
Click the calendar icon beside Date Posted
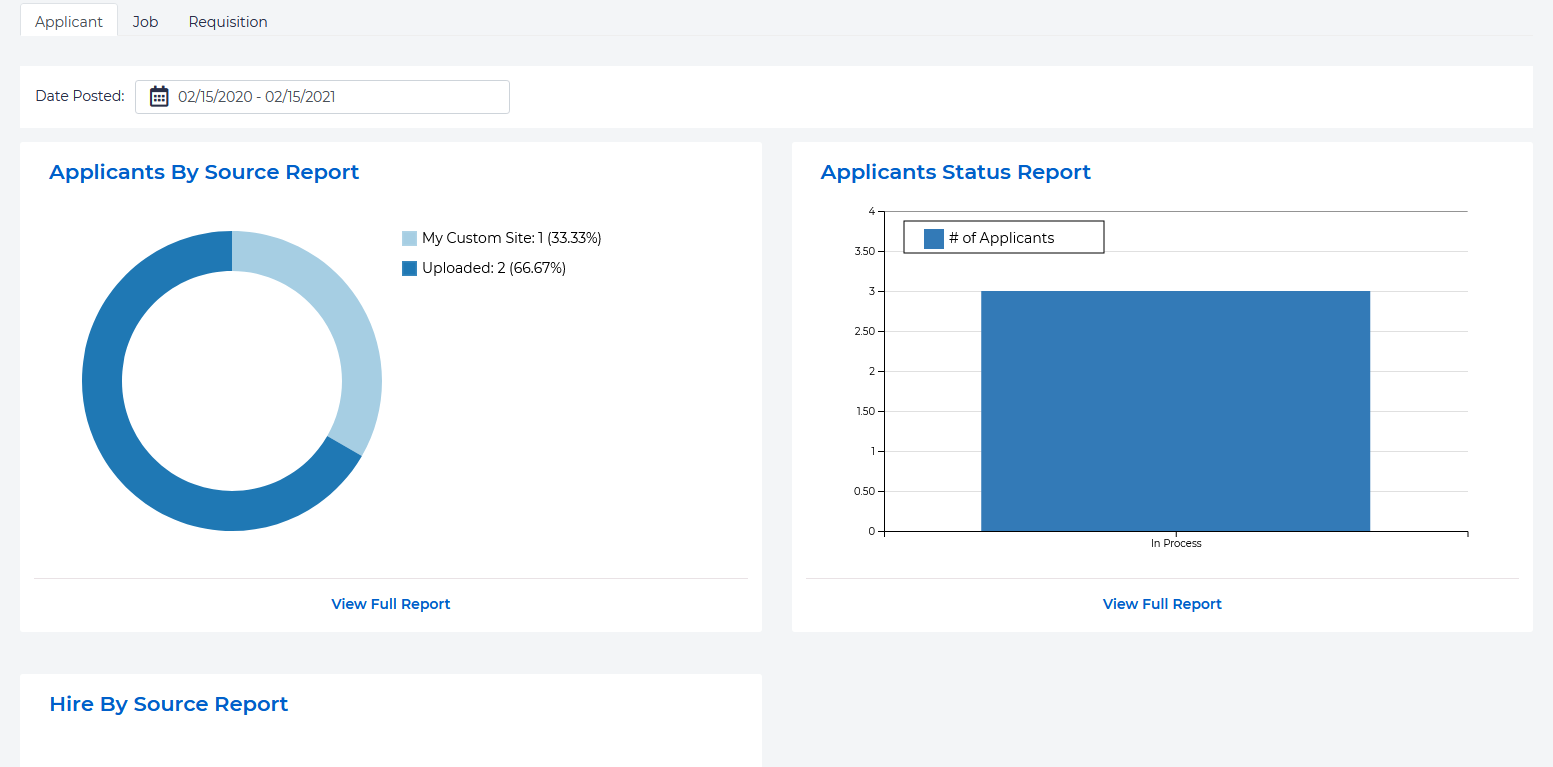pyautogui.click(x=159, y=97)
